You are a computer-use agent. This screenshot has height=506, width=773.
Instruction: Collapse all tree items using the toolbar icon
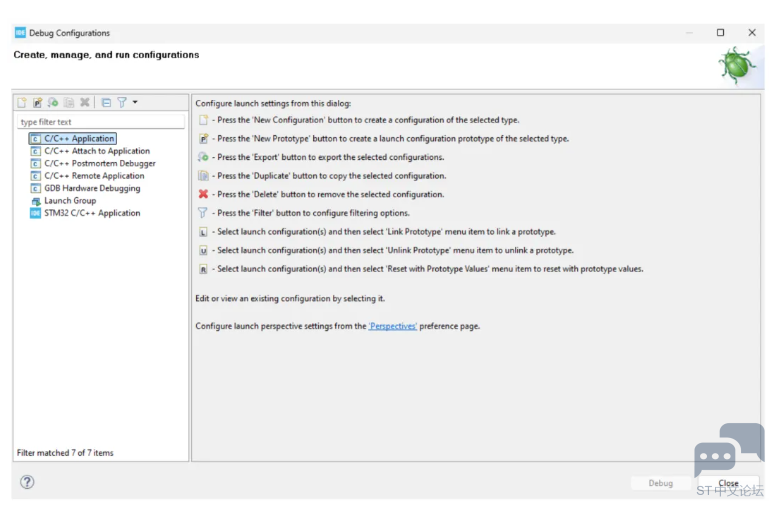coord(106,102)
